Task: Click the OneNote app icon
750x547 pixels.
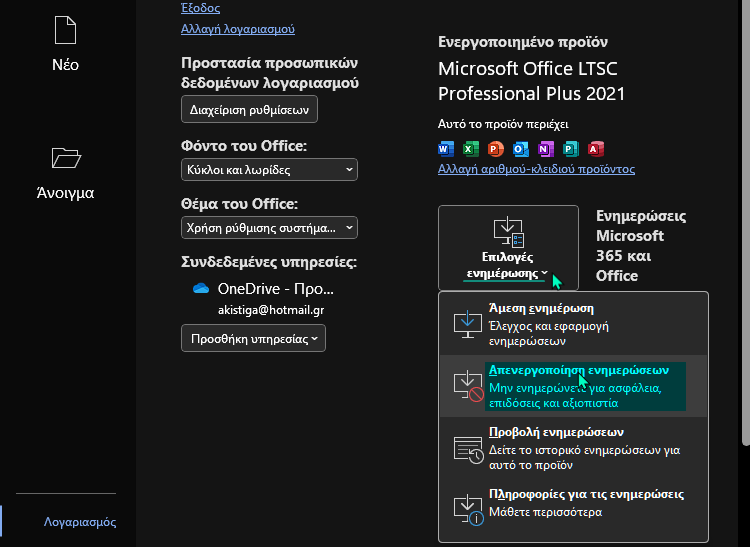Action: coord(545,149)
